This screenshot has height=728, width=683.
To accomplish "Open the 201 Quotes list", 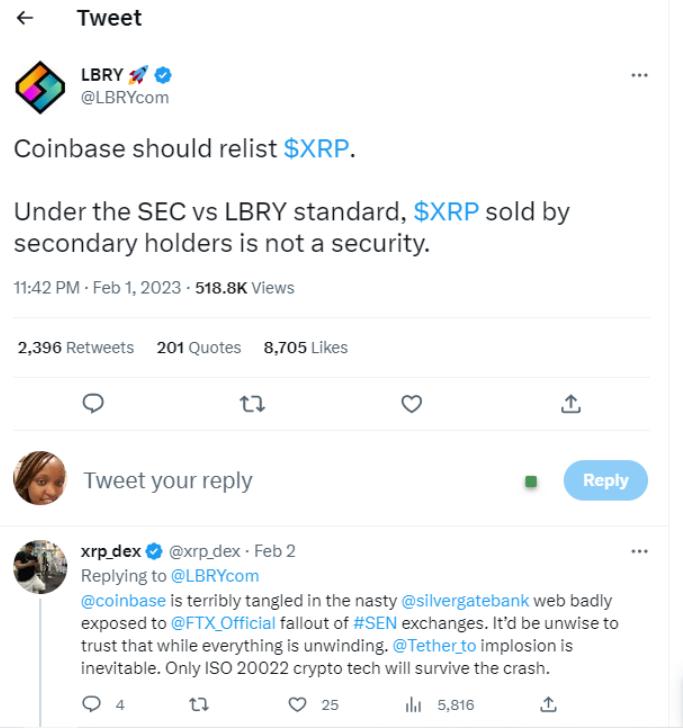I will 199,348.
